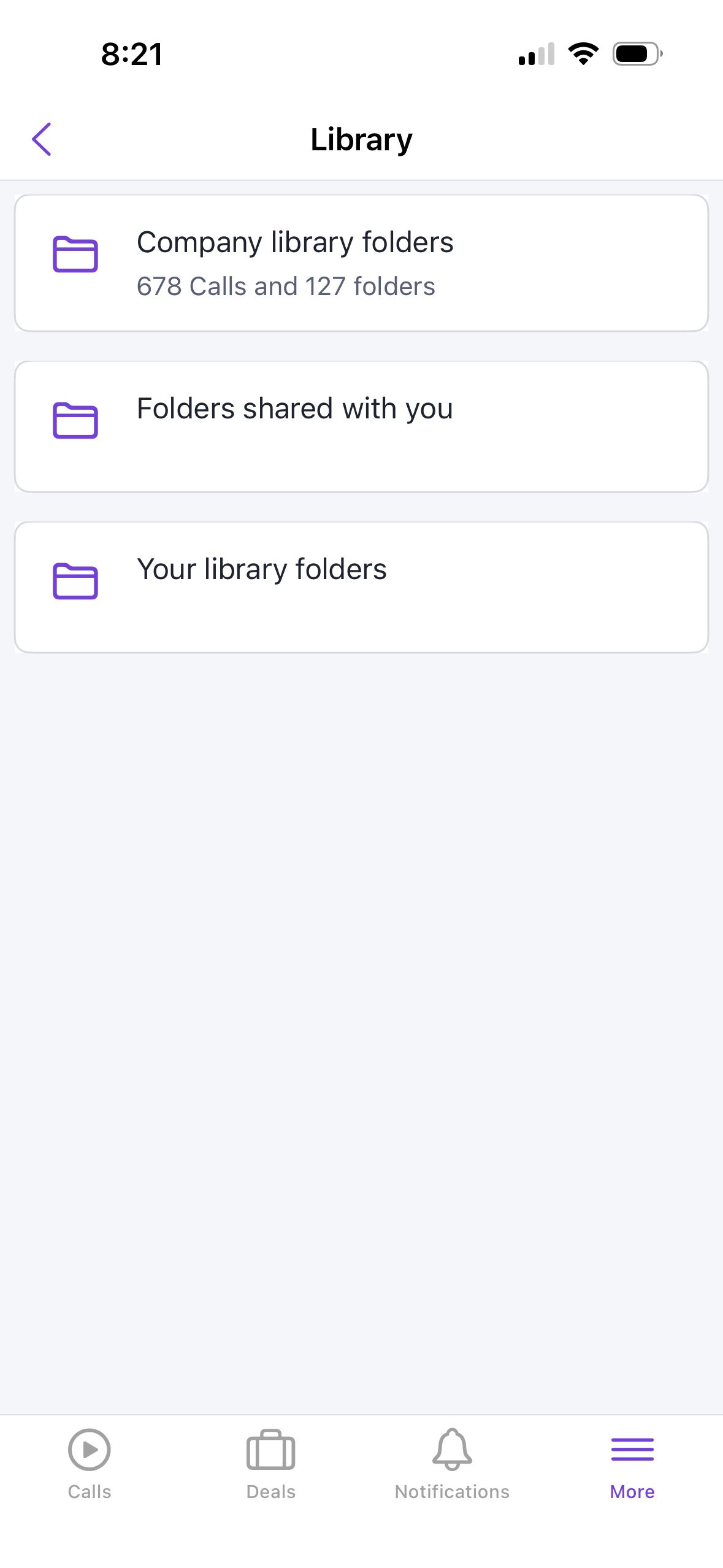
Task: Click the Folders shared with you icon
Action: pyautogui.click(x=75, y=420)
